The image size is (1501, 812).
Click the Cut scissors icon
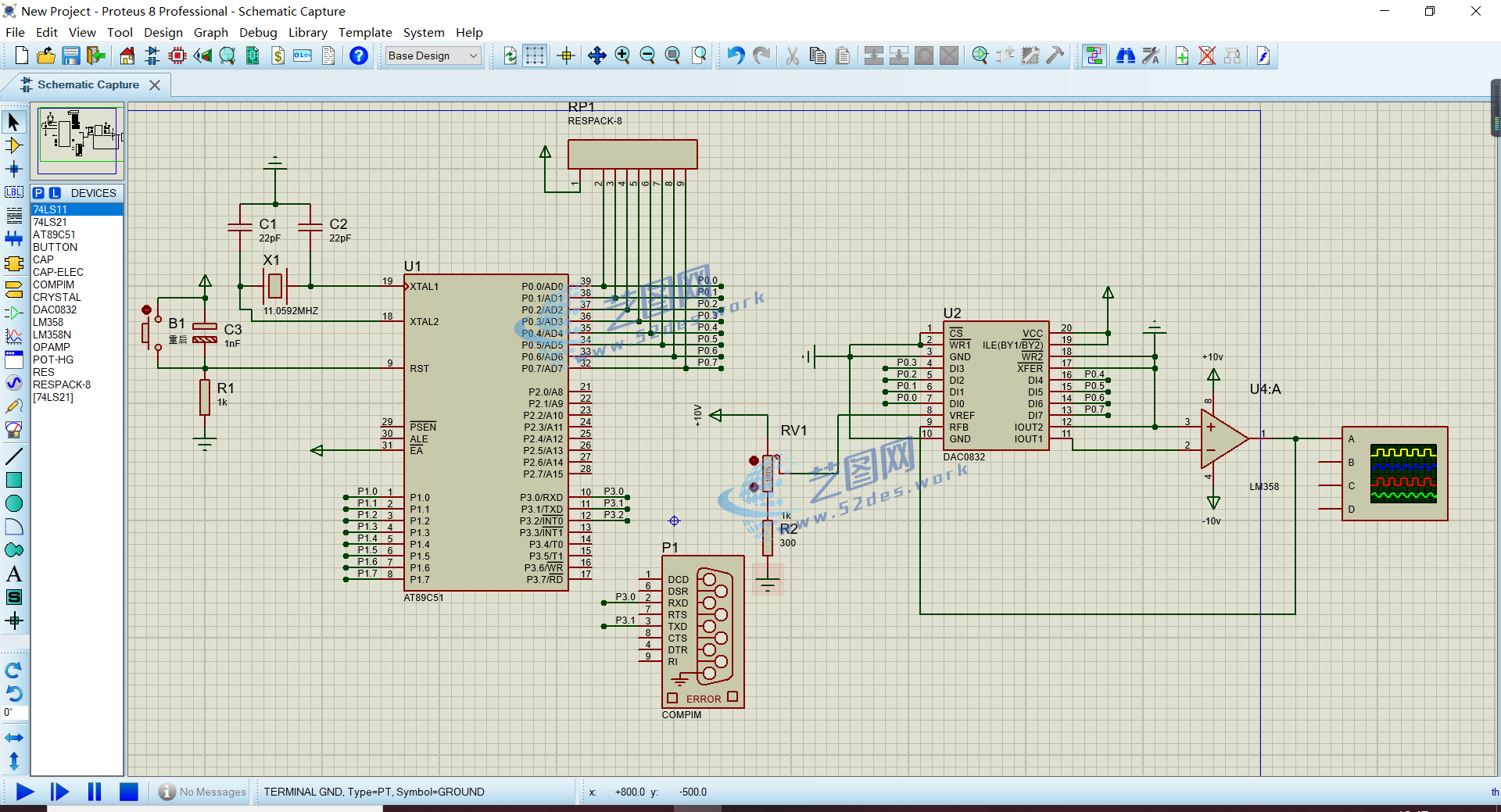coord(793,55)
